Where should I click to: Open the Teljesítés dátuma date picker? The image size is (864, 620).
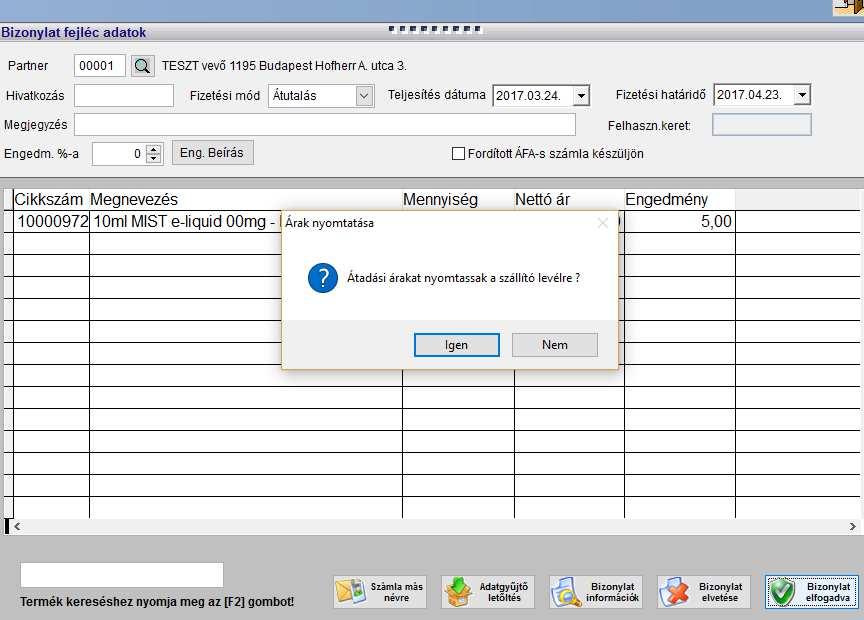pyautogui.click(x=581, y=96)
